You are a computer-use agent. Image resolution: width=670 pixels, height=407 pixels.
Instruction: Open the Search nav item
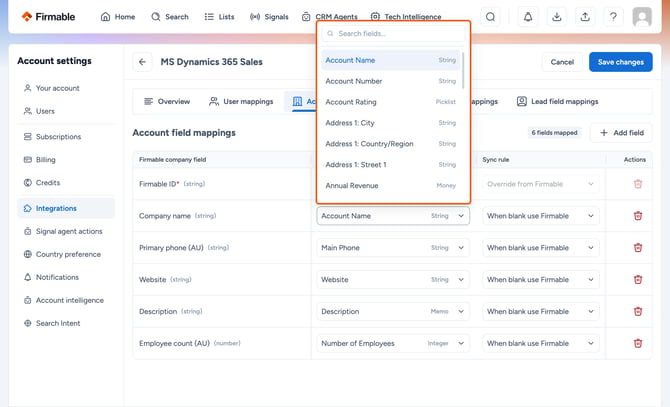pos(170,17)
